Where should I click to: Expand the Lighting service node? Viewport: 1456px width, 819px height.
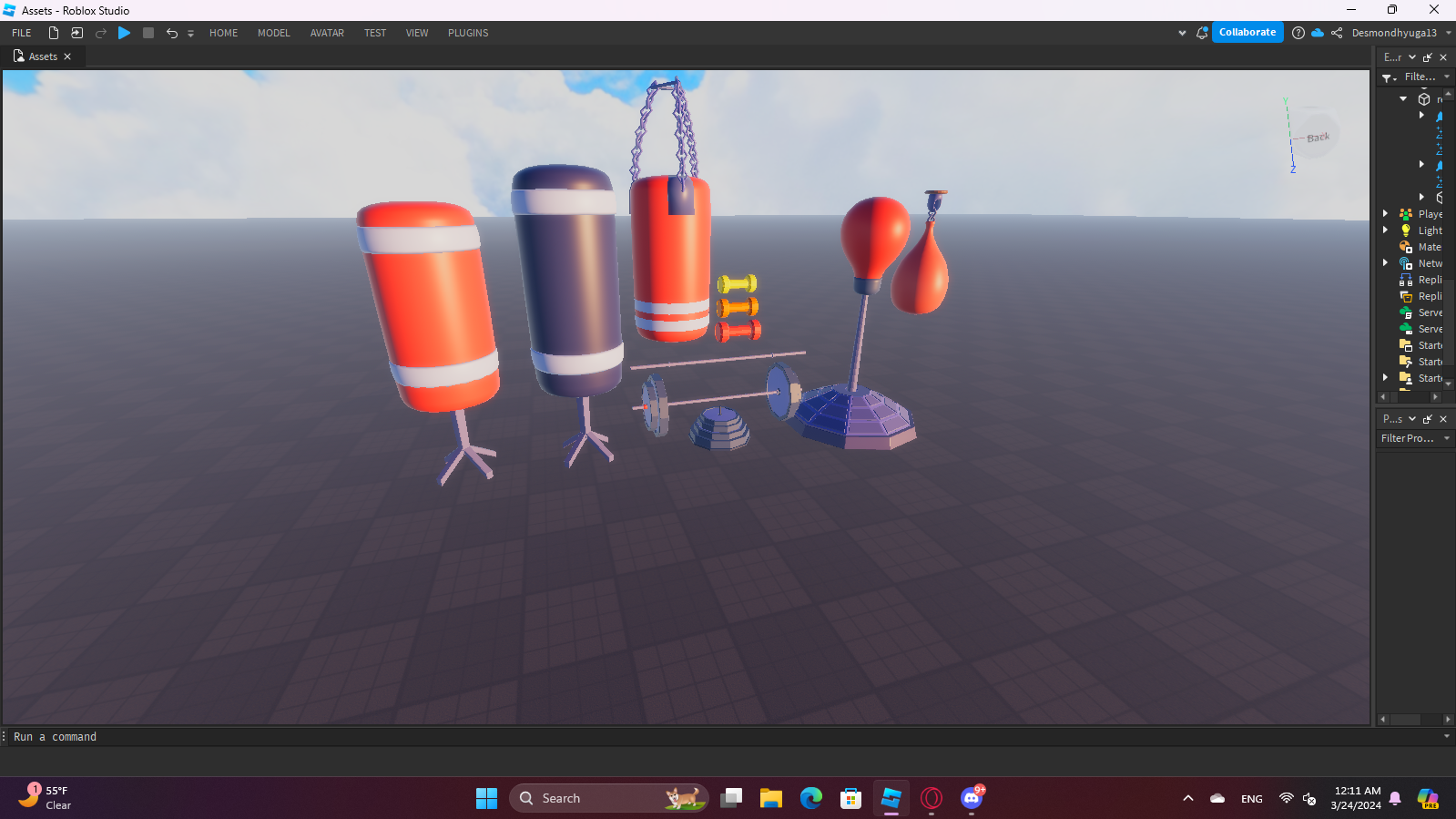coord(1386,230)
